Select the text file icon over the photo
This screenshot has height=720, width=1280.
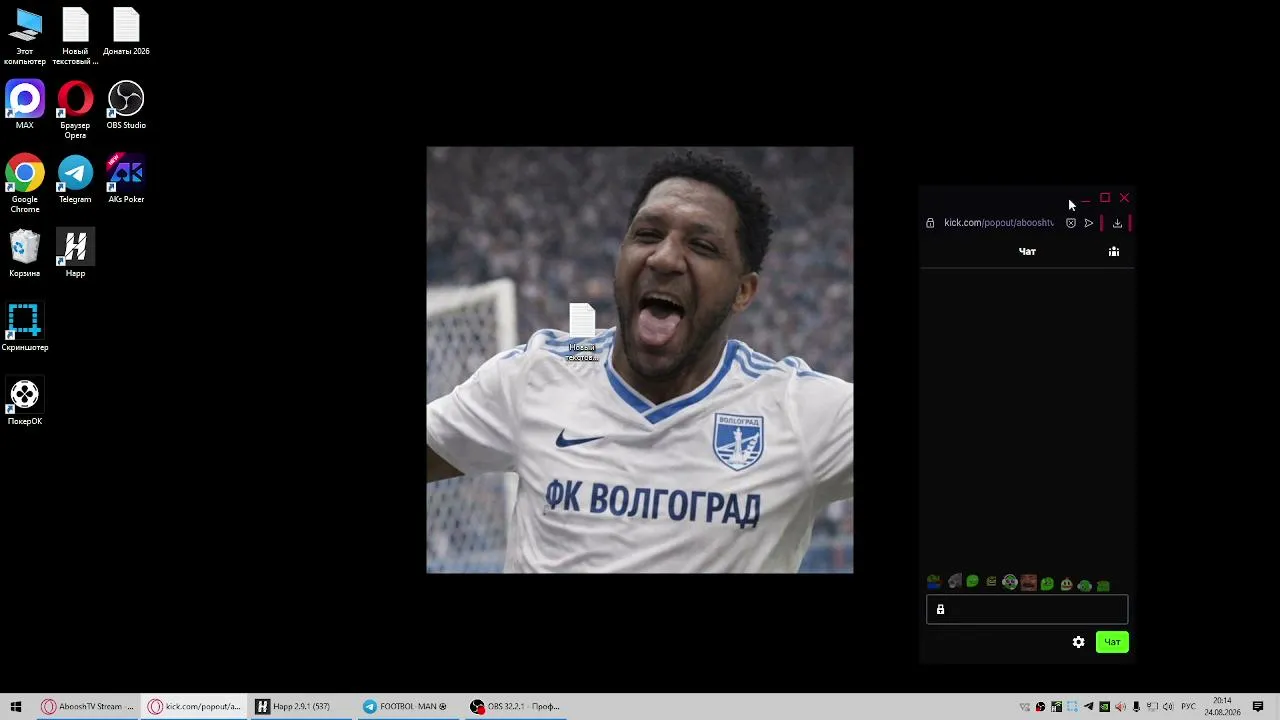[x=582, y=332]
